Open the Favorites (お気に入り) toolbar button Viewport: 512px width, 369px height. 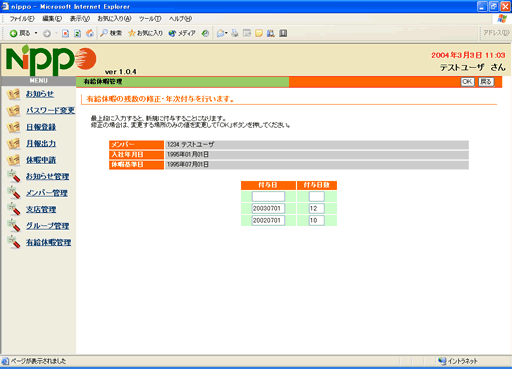[145, 33]
